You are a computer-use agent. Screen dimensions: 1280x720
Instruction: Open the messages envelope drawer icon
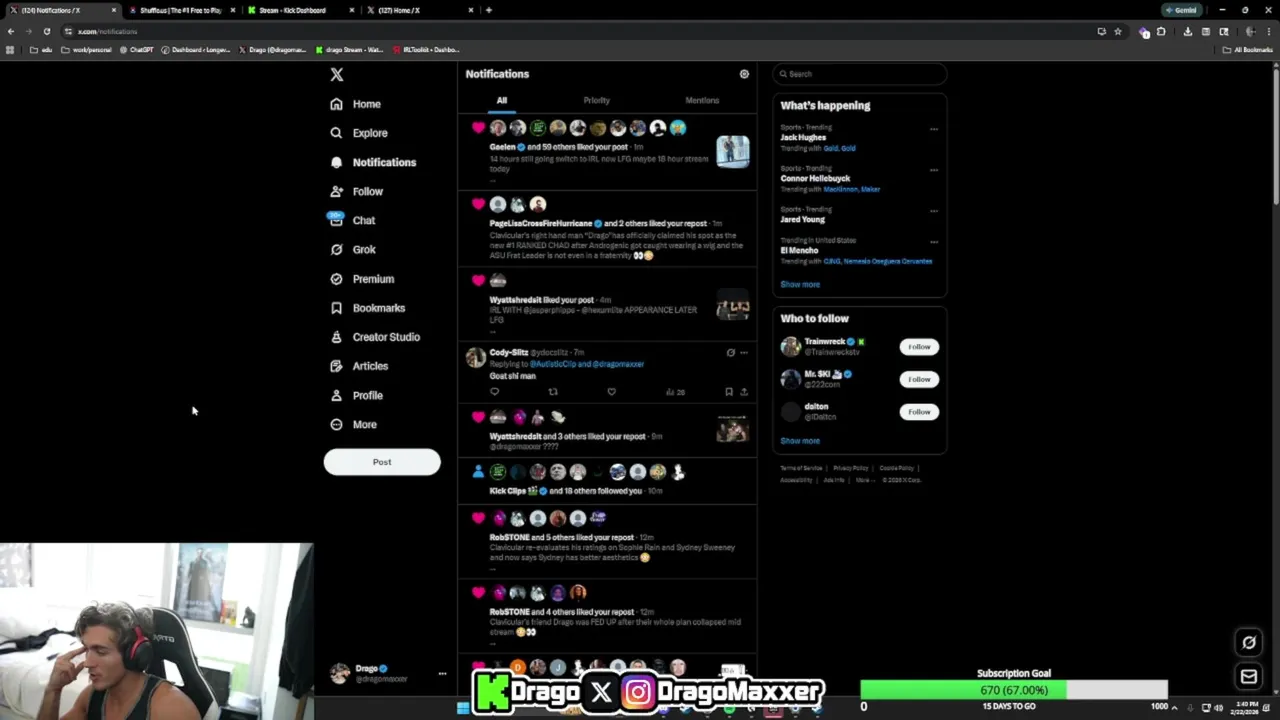(x=1249, y=677)
